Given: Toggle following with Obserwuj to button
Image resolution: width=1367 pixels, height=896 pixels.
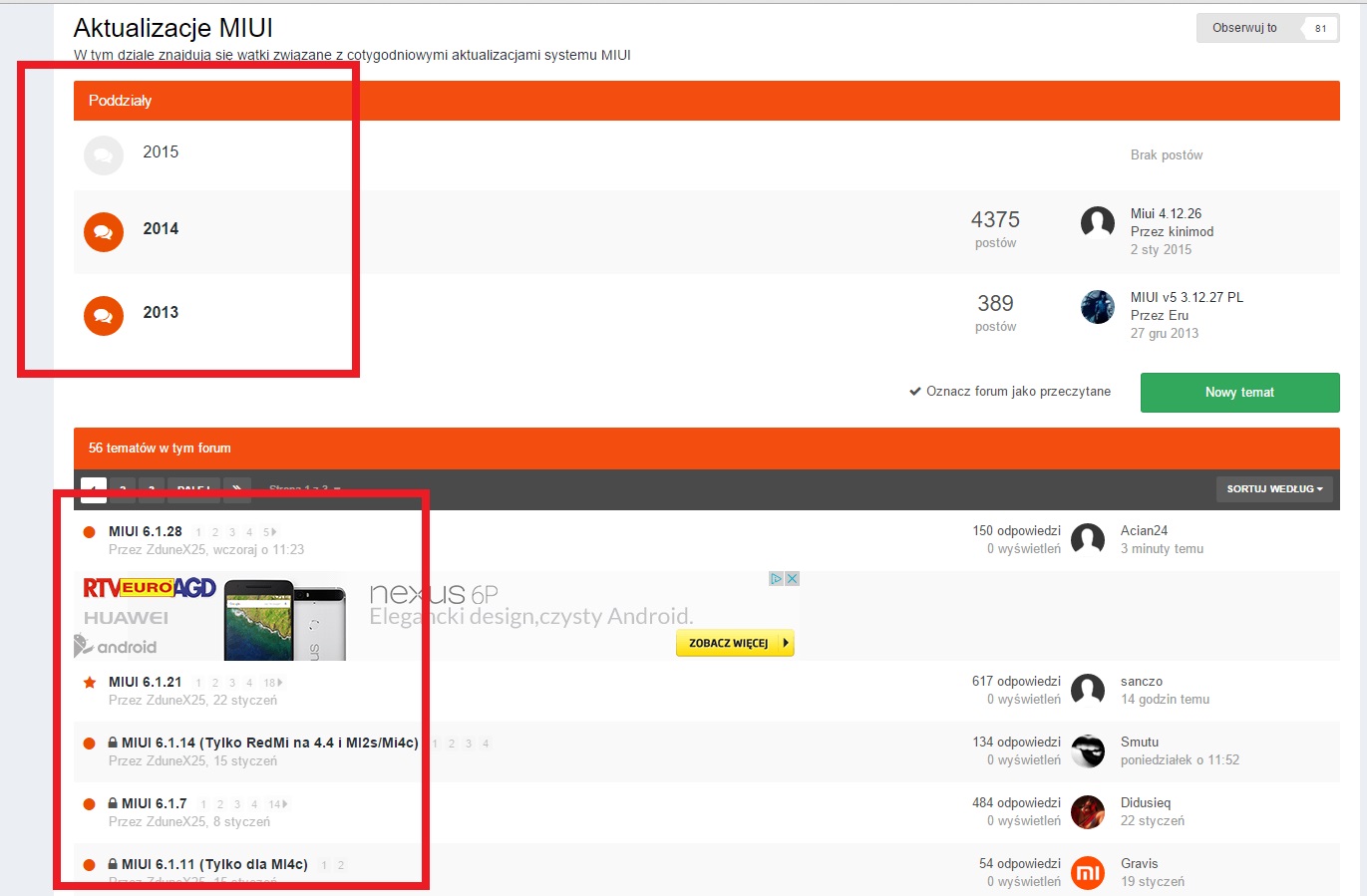Looking at the screenshot, I should [x=1244, y=28].
